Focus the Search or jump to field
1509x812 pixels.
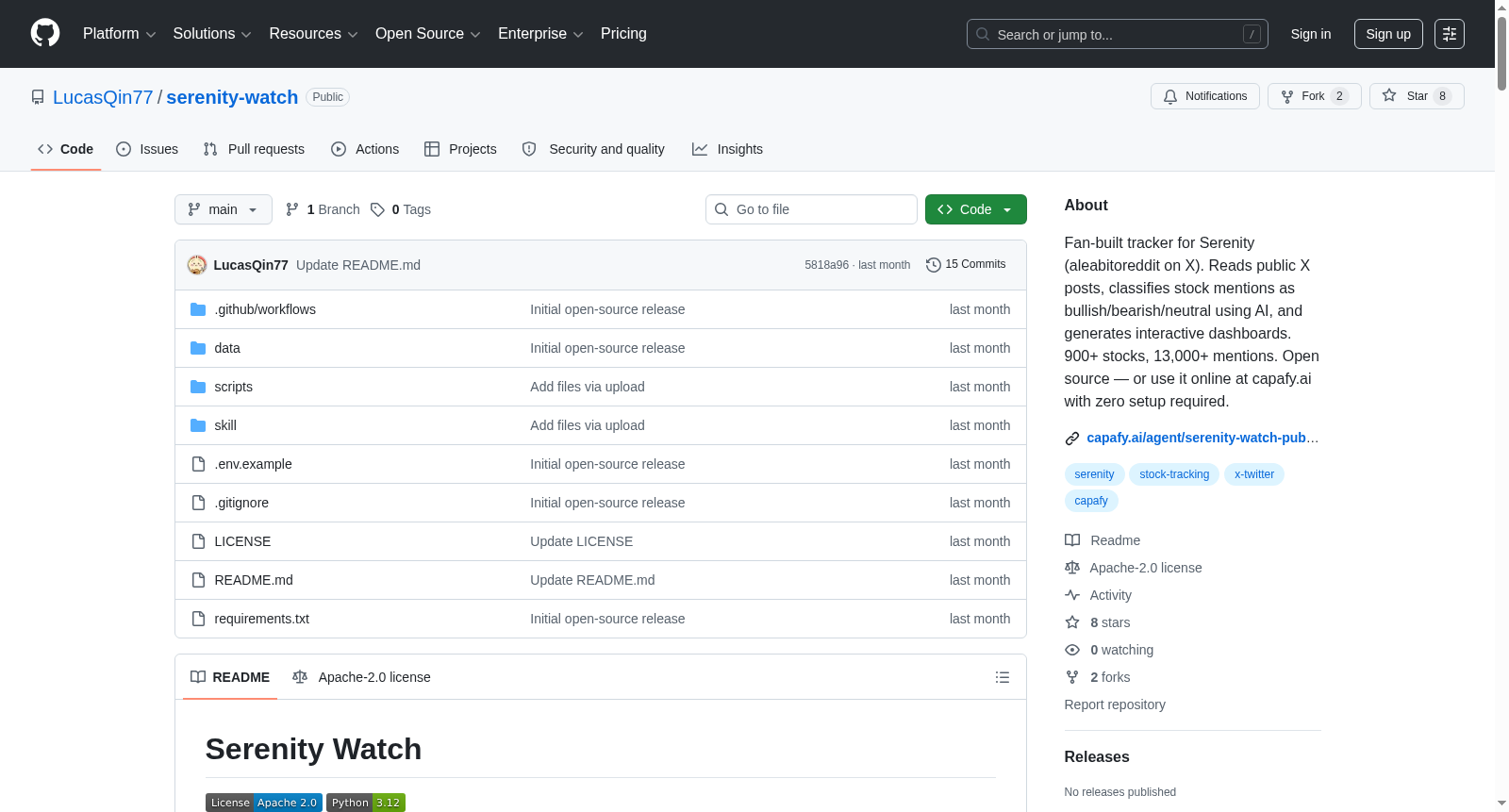(x=1117, y=34)
